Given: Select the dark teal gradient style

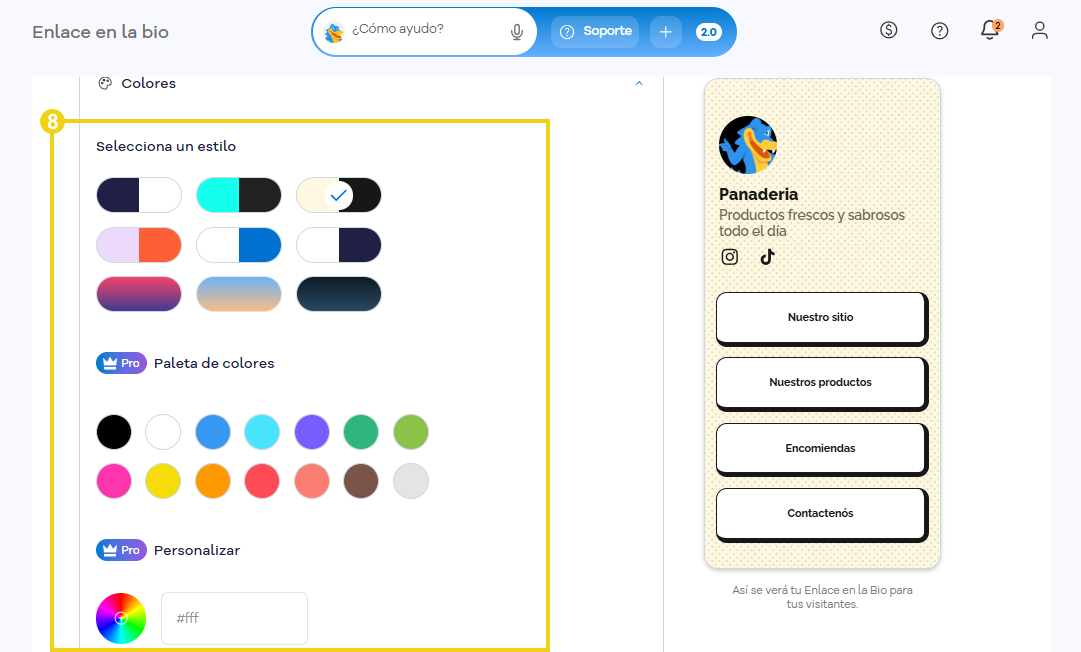Looking at the screenshot, I should 339,294.
